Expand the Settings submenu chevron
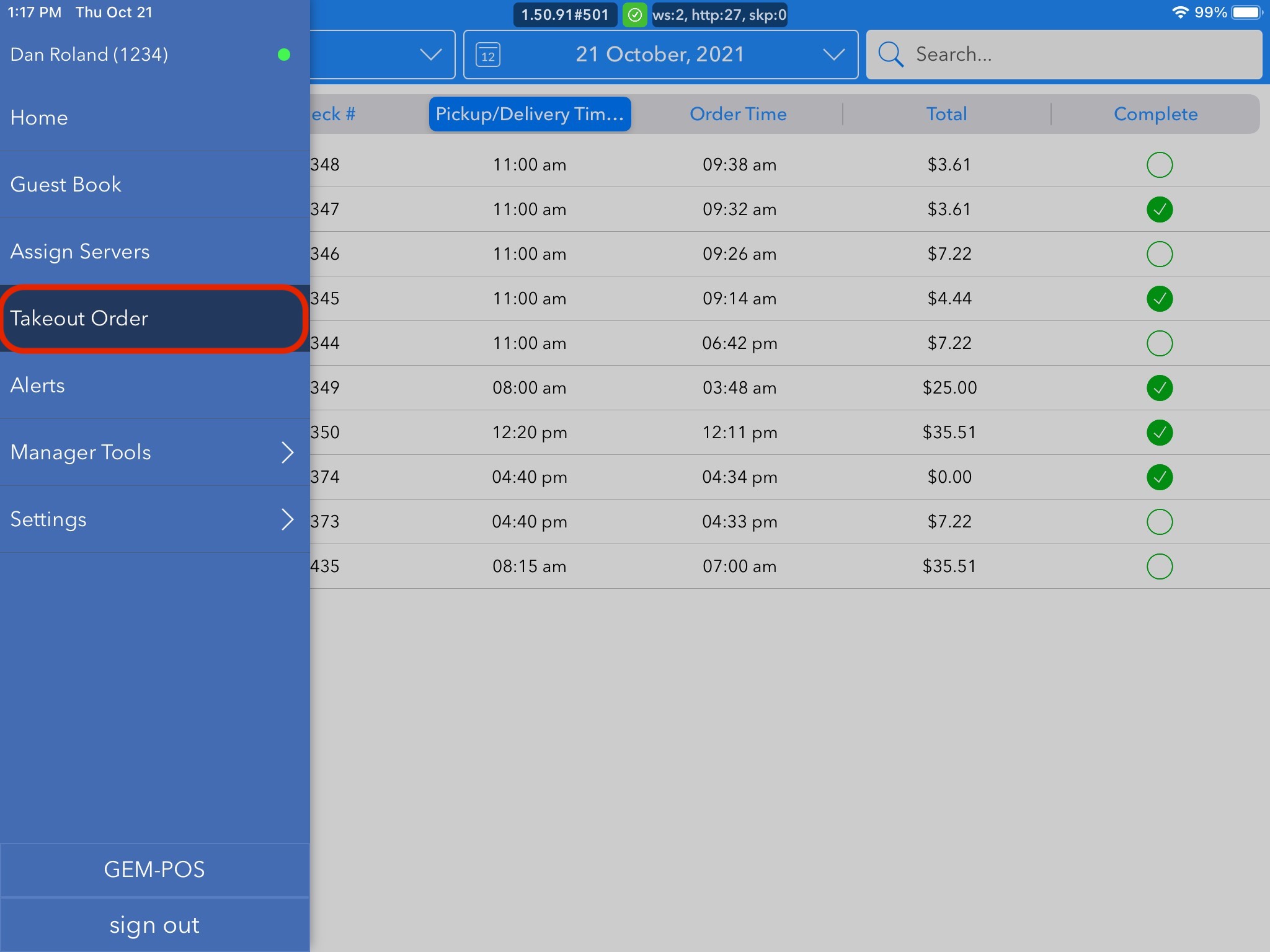 [x=286, y=519]
